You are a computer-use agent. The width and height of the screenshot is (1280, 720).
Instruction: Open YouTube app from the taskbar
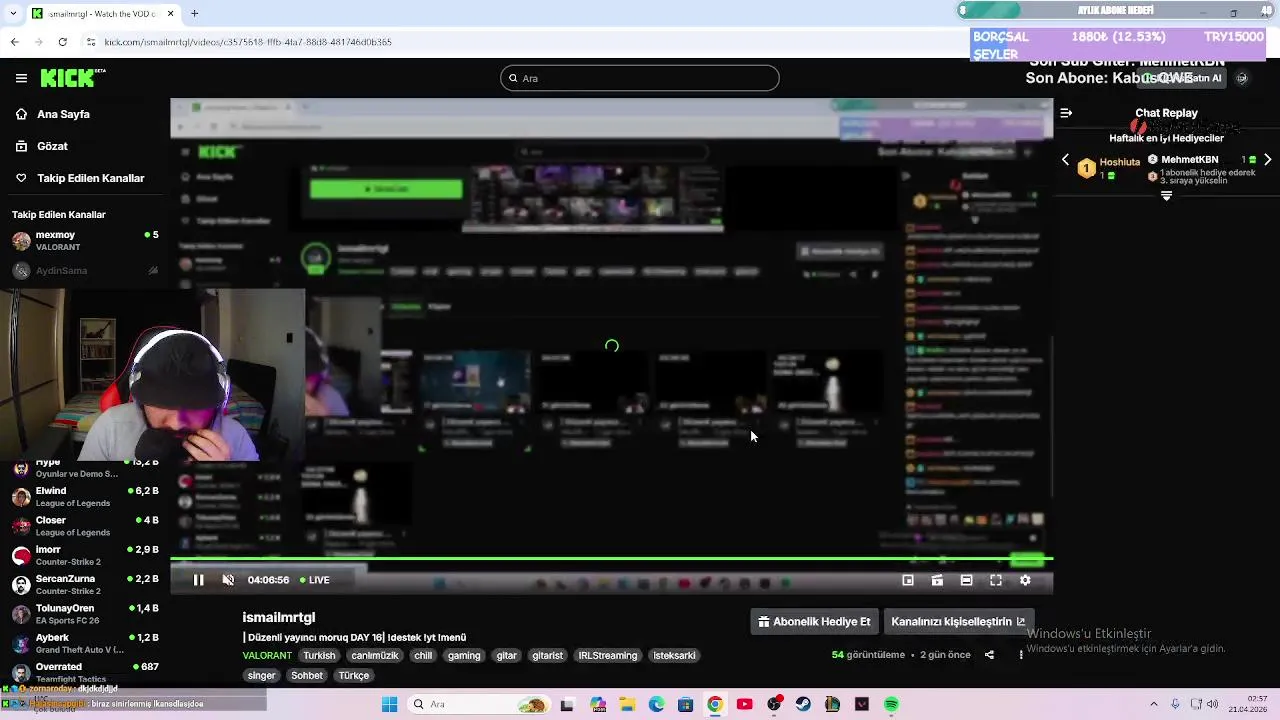(744, 704)
